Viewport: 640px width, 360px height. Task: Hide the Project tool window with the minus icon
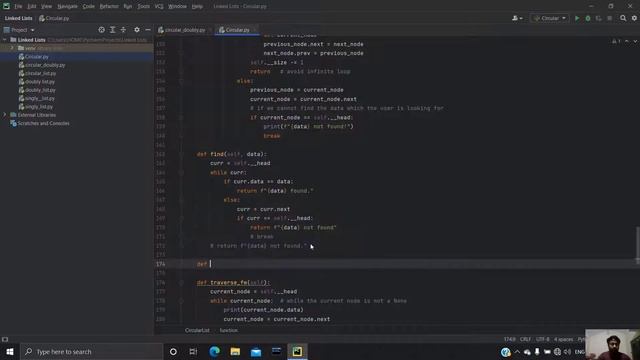point(148,30)
